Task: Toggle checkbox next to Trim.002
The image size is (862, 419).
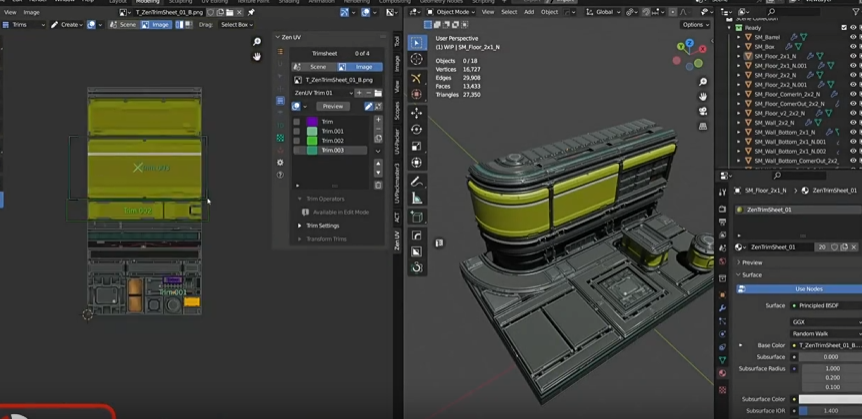Action: [296, 141]
